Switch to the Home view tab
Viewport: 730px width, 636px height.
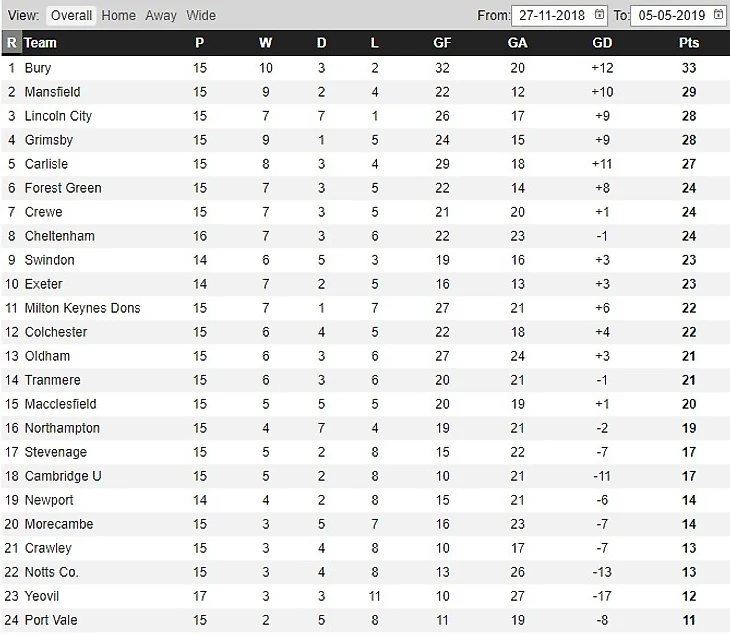coord(118,15)
